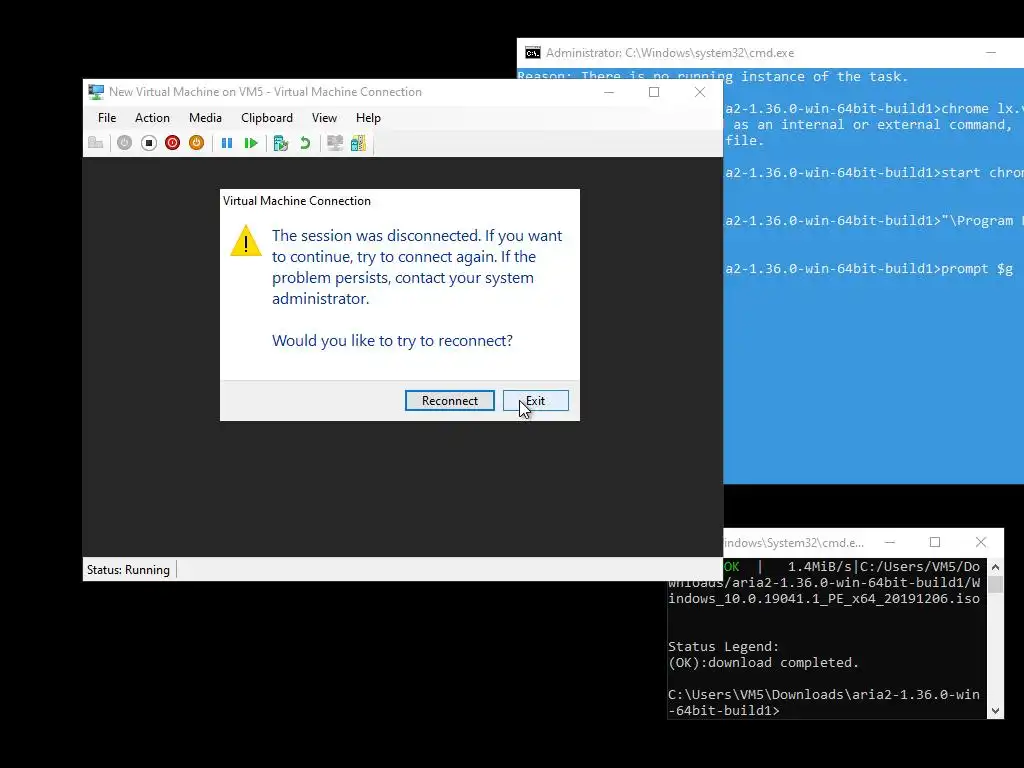Close the lower cmd.exe window

tap(980, 542)
